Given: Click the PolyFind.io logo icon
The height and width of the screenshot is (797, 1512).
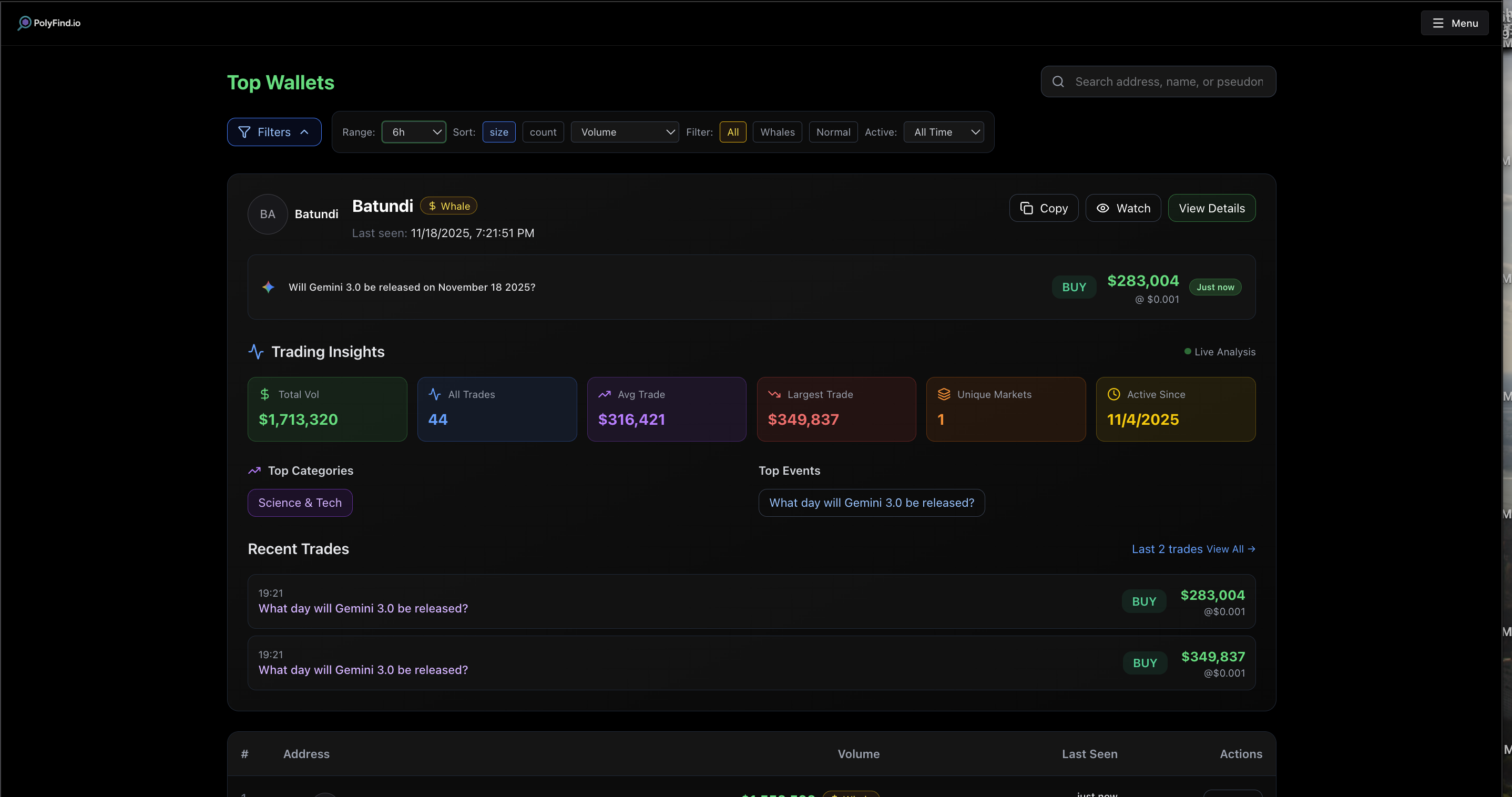Looking at the screenshot, I should (x=25, y=23).
